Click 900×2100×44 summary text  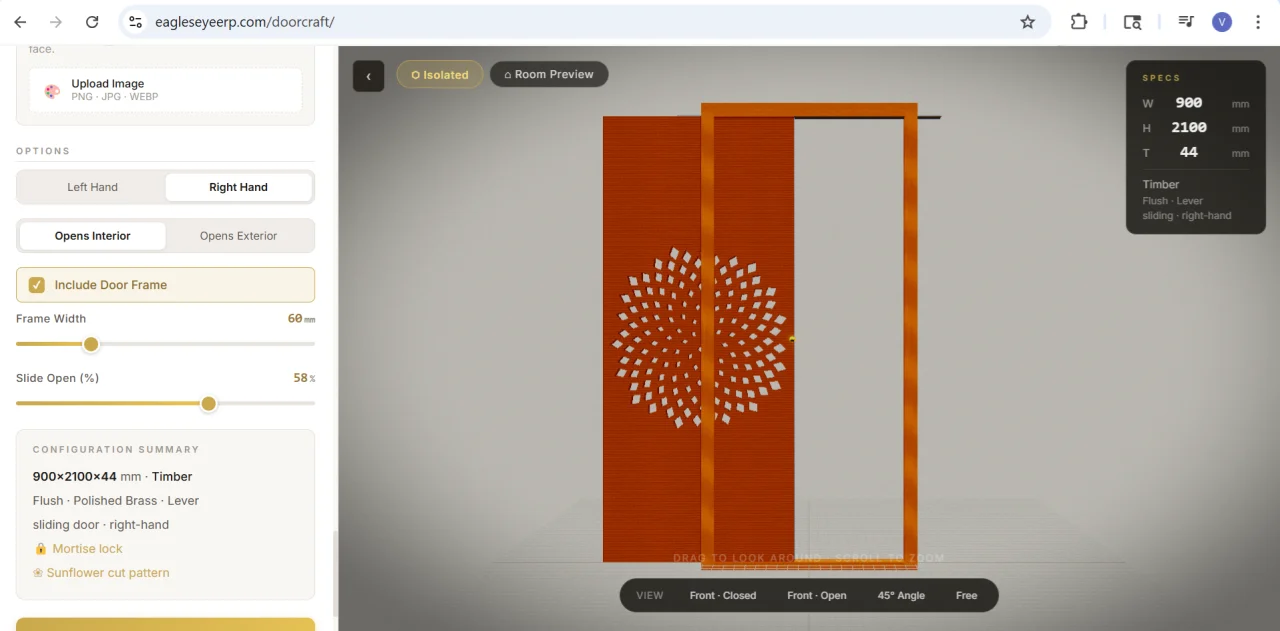[75, 477]
